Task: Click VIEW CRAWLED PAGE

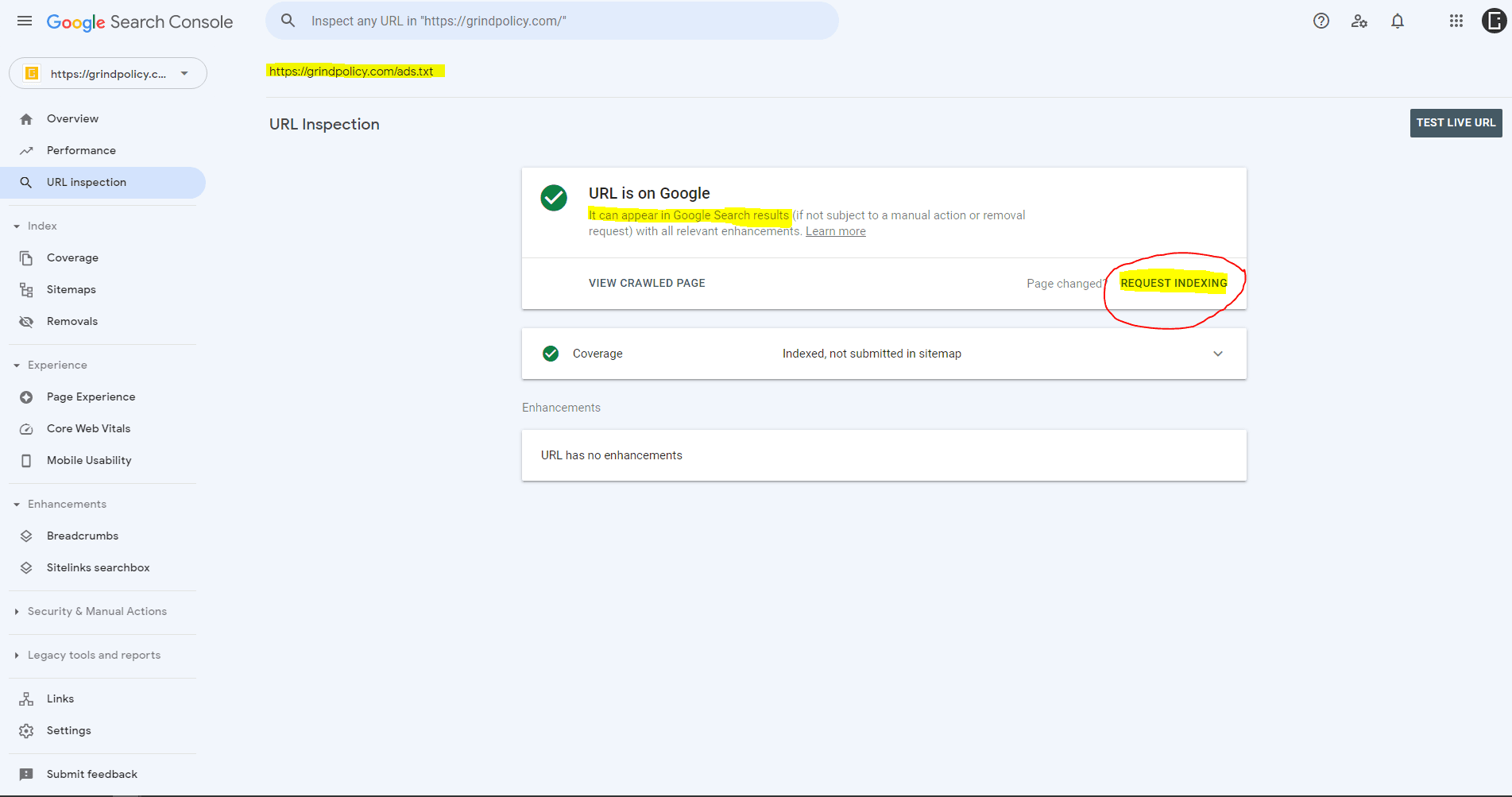Action: coord(647,283)
